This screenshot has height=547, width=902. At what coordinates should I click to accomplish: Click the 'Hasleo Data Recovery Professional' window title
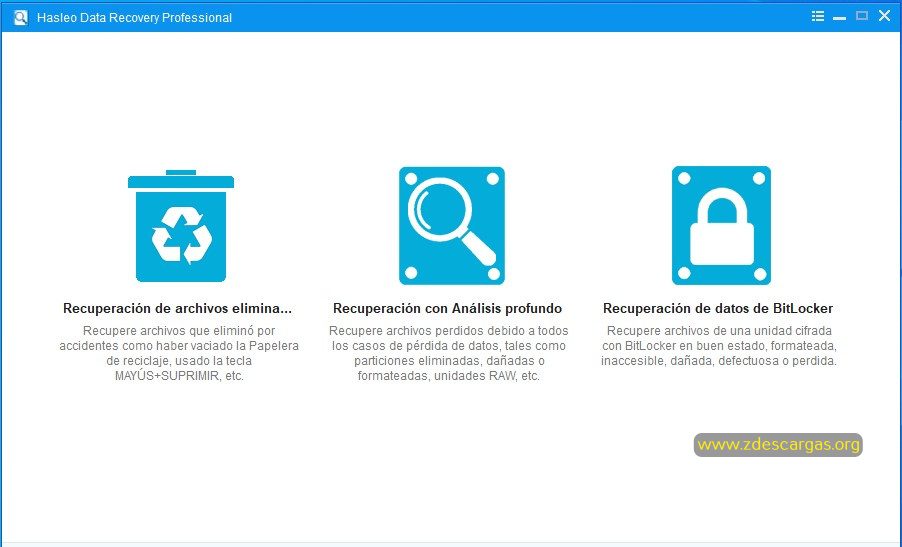(134, 18)
